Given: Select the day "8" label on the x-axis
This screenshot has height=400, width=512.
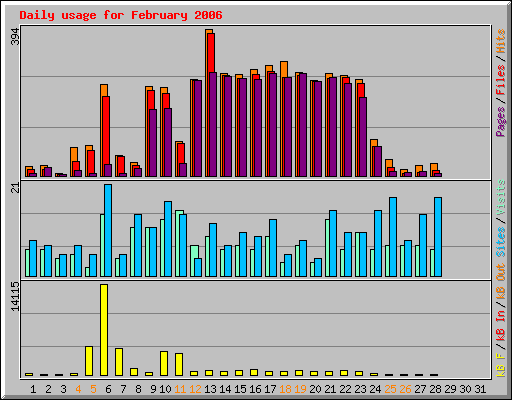Looking at the screenshot, I should tap(138, 389).
